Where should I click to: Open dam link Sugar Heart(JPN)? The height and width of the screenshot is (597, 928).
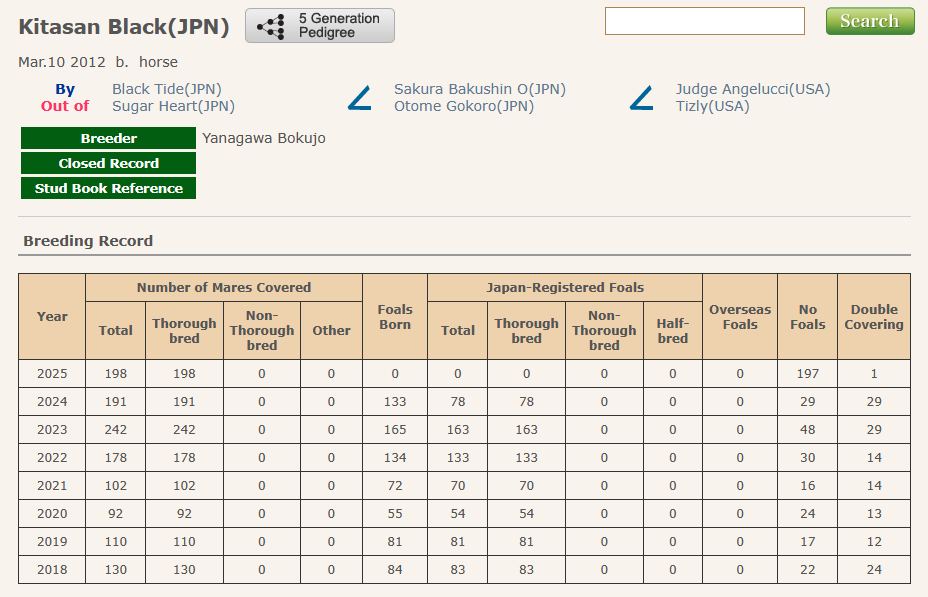[173, 106]
